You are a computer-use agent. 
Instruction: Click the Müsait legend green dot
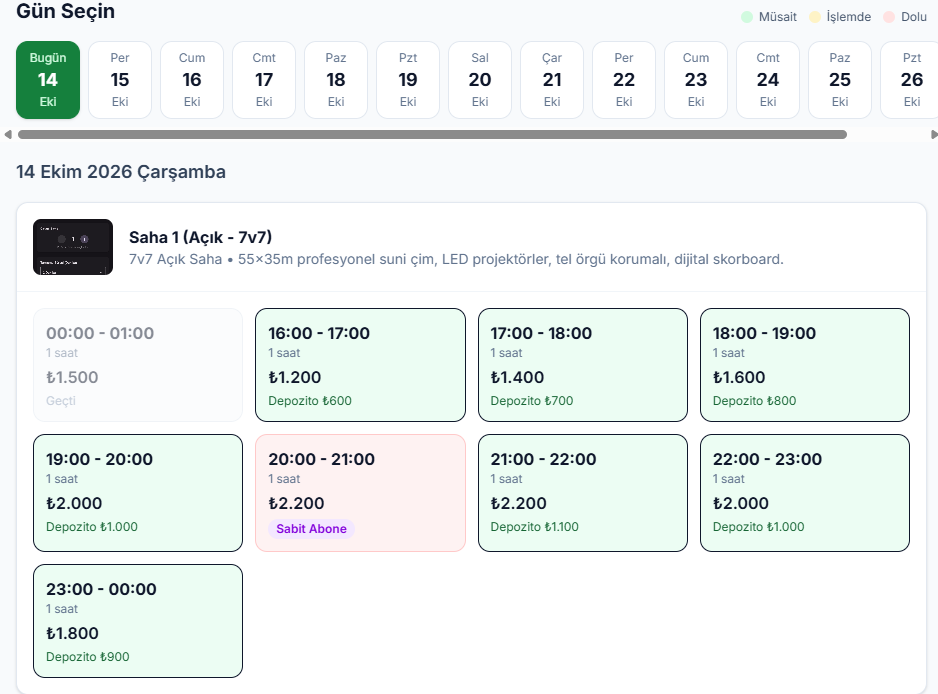[x=747, y=17]
